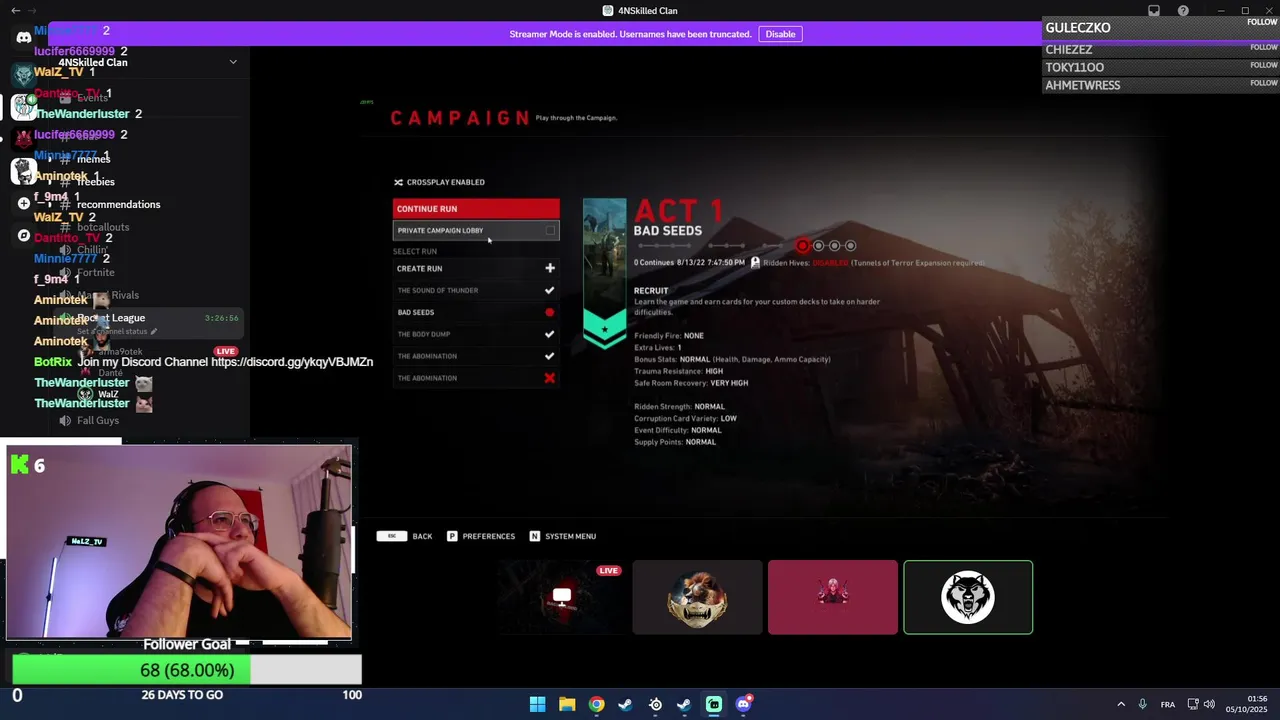1280x720 pixels.
Task: Open network icon in system tray
Action: pyautogui.click(x=1193, y=704)
